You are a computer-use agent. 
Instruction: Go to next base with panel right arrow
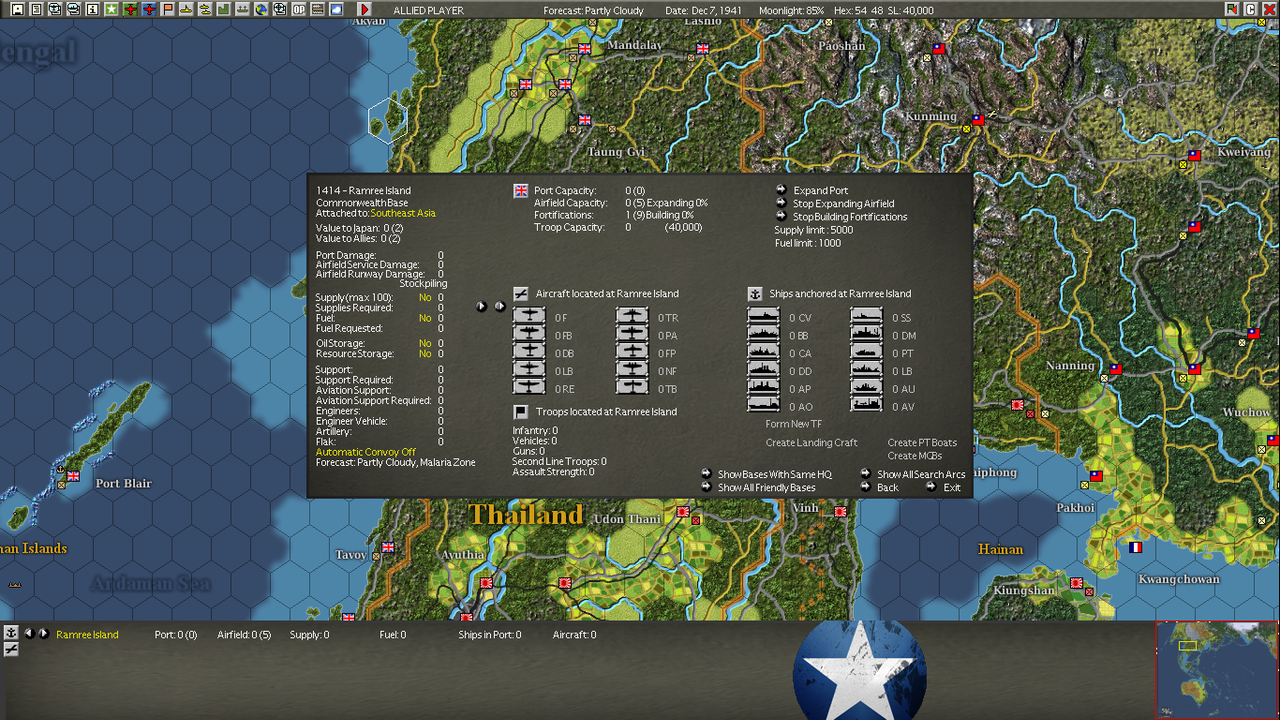point(499,306)
